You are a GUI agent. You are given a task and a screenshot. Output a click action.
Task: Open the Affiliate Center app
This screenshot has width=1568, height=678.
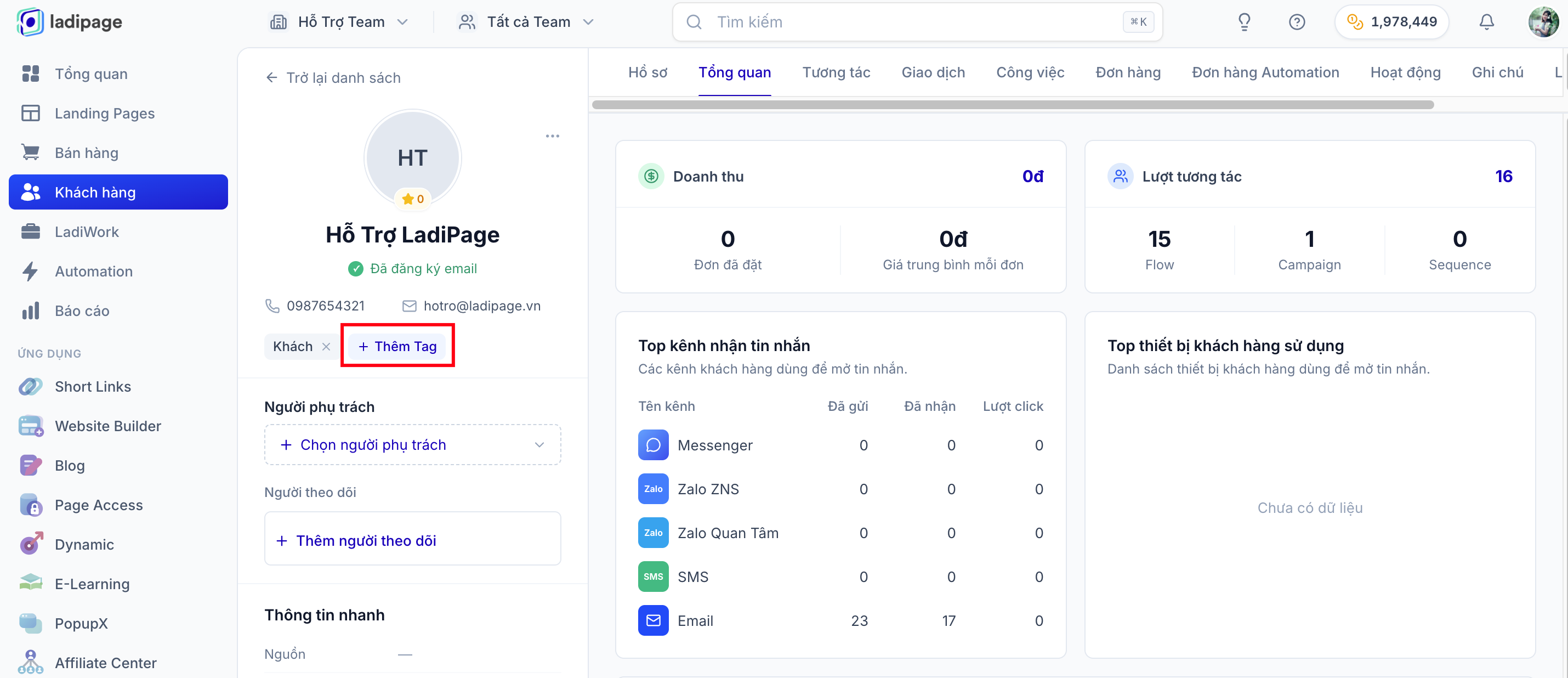(x=118, y=663)
